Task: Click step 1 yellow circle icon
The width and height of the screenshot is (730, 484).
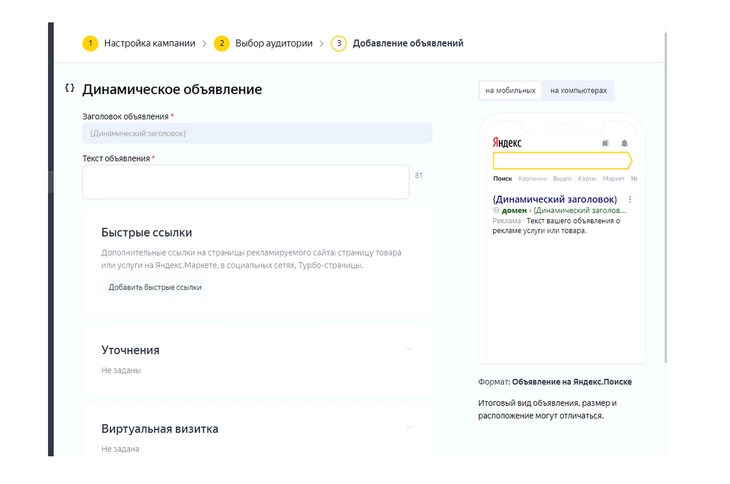Action: [x=90, y=43]
